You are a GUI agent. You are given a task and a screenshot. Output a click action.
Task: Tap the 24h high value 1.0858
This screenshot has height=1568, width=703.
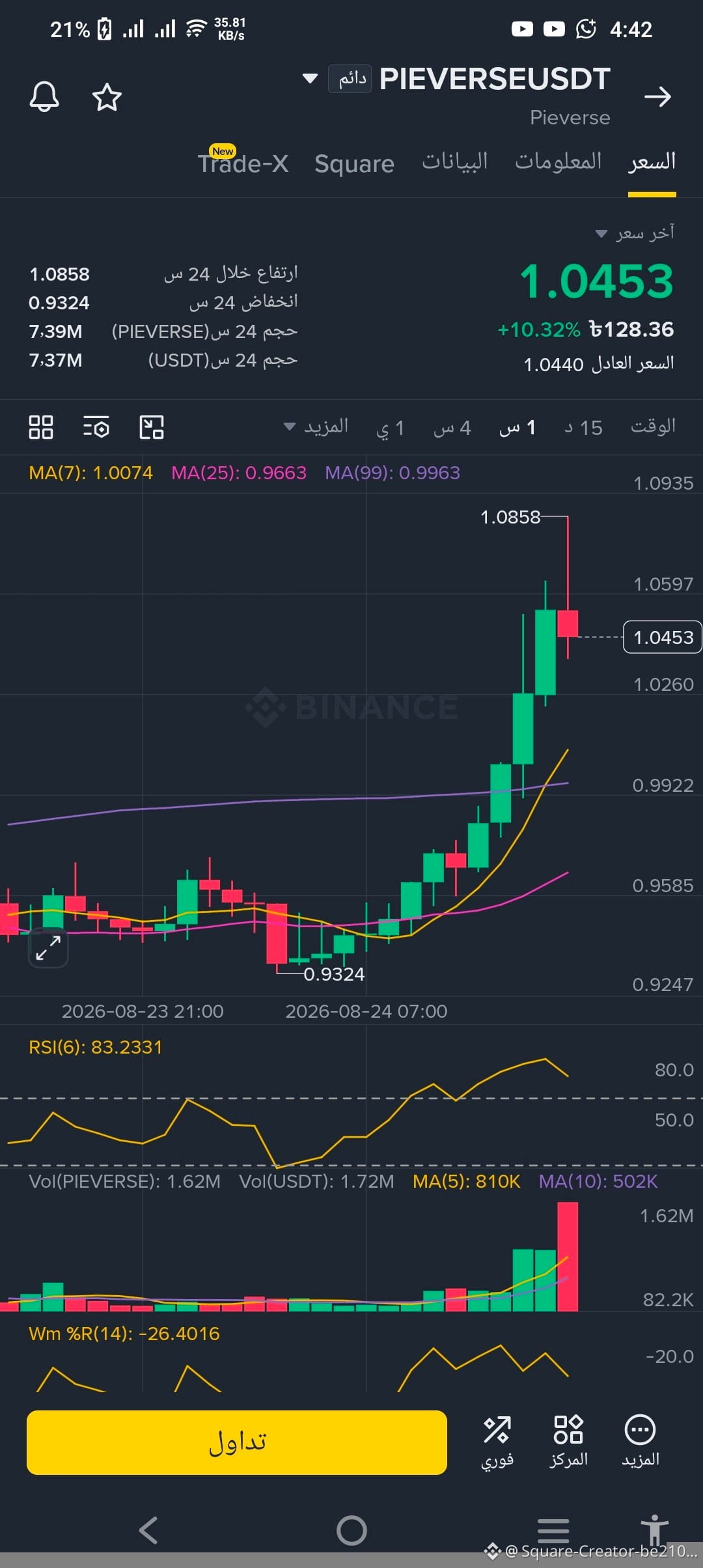[59, 274]
